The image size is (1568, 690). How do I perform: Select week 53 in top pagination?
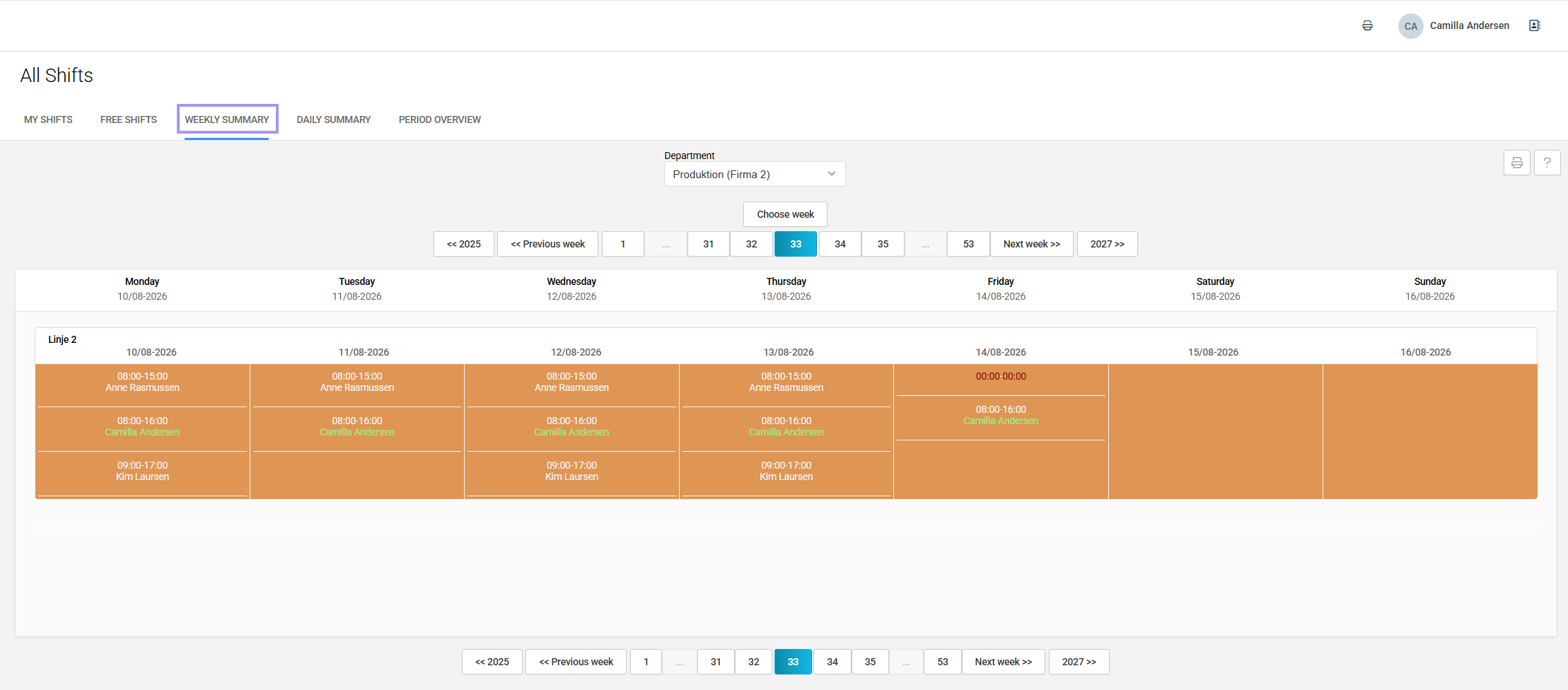[968, 244]
